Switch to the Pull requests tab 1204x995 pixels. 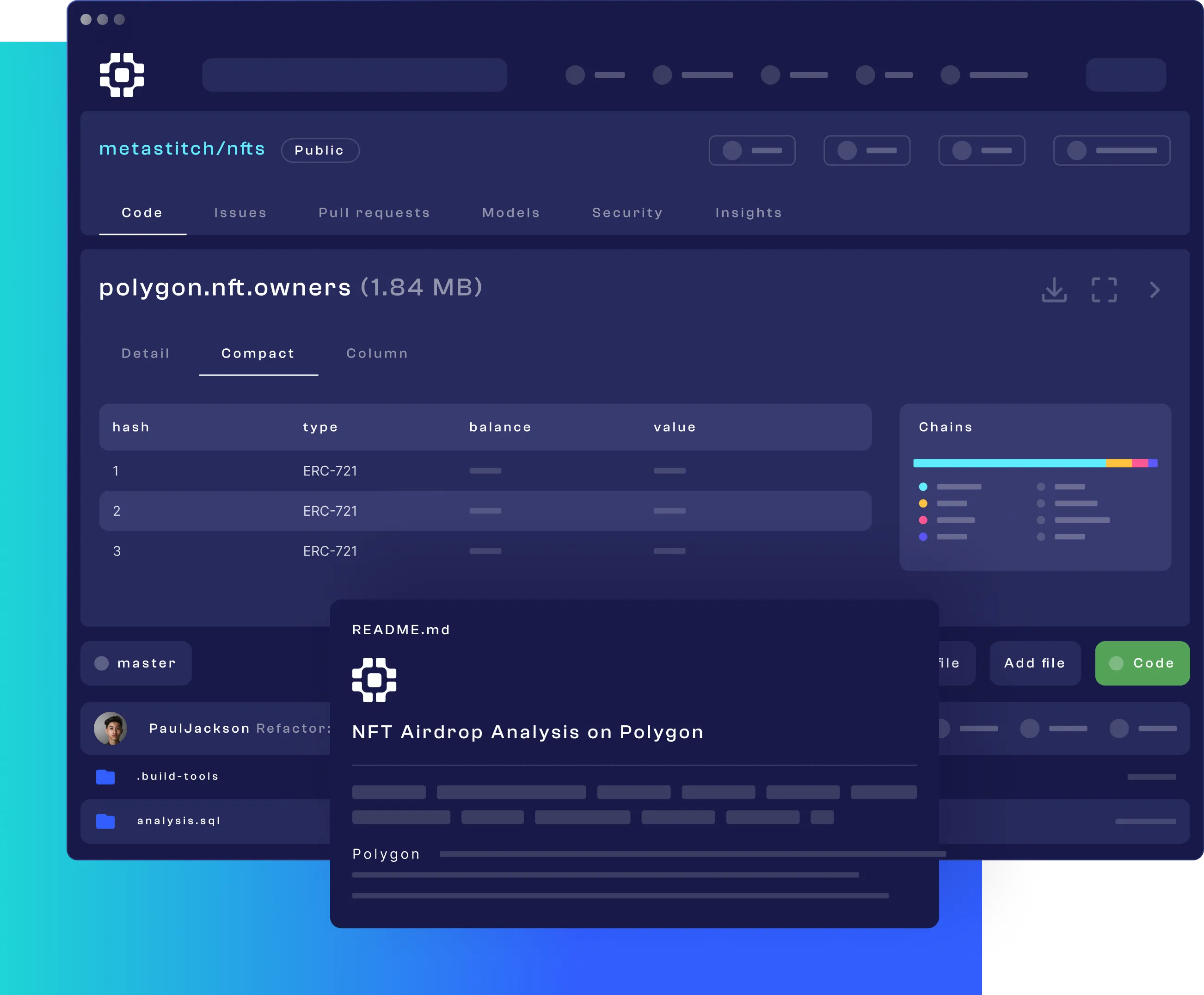pos(374,213)
